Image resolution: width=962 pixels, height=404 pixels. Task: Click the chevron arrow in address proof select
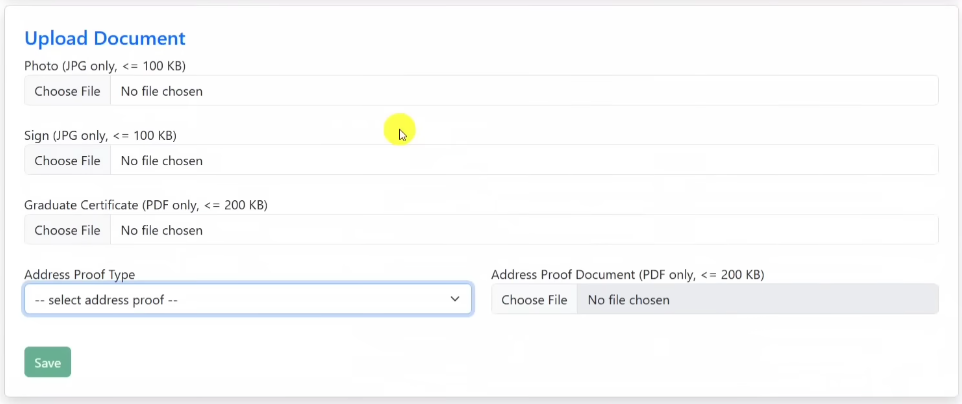pyautogui.click(x=455, y=299)
